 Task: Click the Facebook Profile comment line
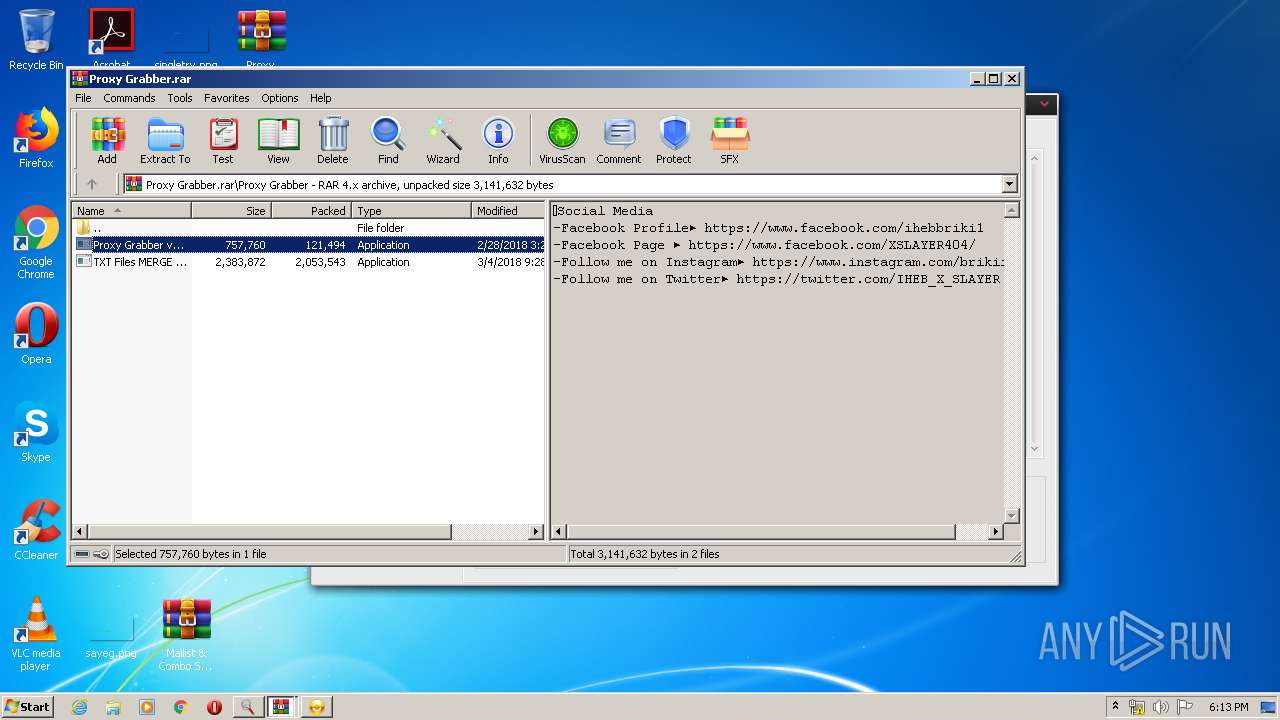click(768, 228)
